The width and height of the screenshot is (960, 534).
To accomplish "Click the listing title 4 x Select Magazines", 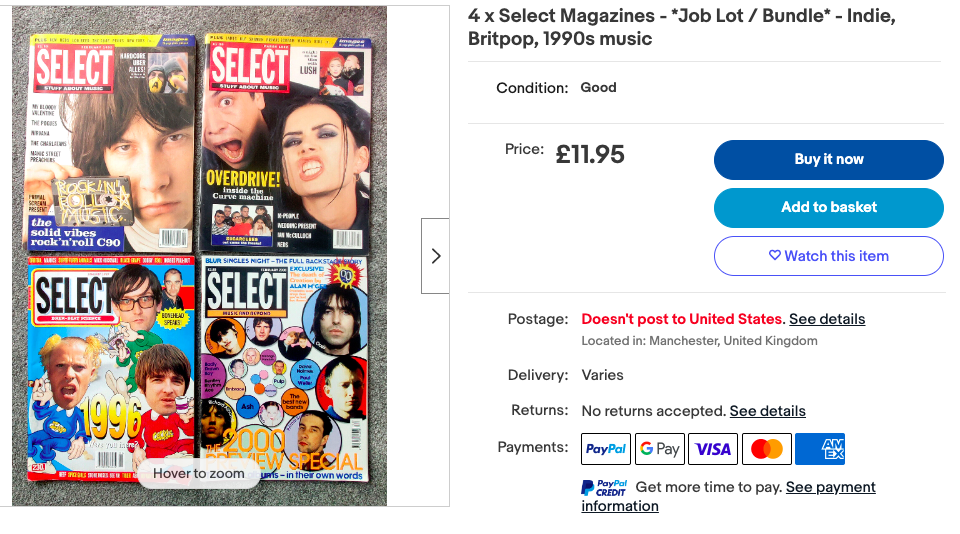I will pyautogui.click(x=680, y=28).
